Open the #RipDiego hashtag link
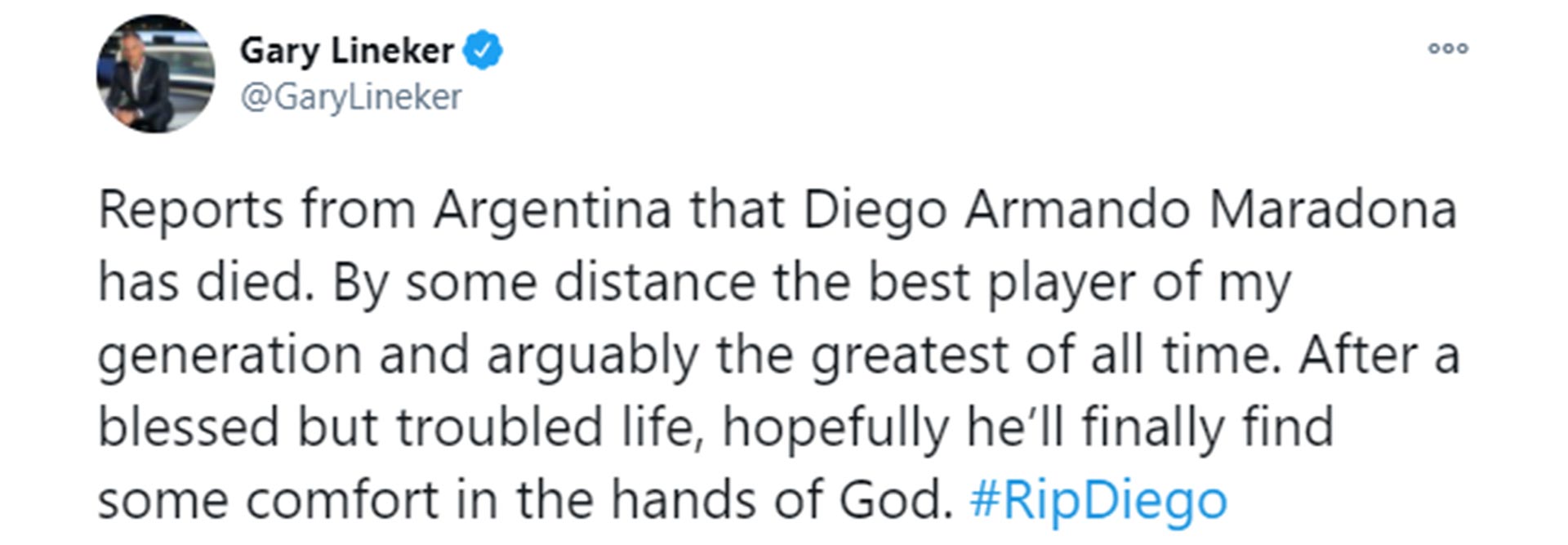Viewport: 1568px width, 545px height. click(1098, 500)
